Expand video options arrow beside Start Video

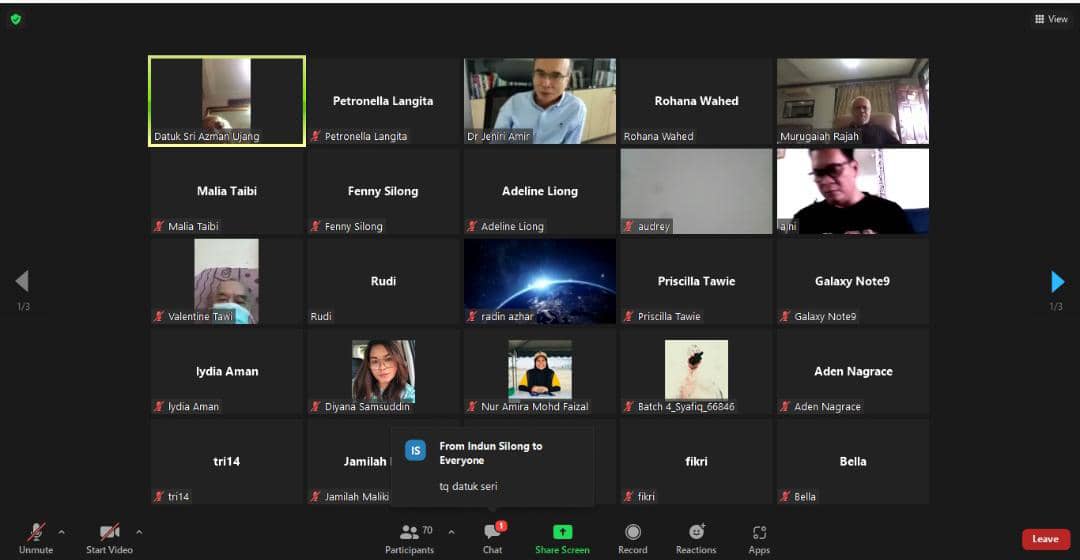tap(139, 532)
